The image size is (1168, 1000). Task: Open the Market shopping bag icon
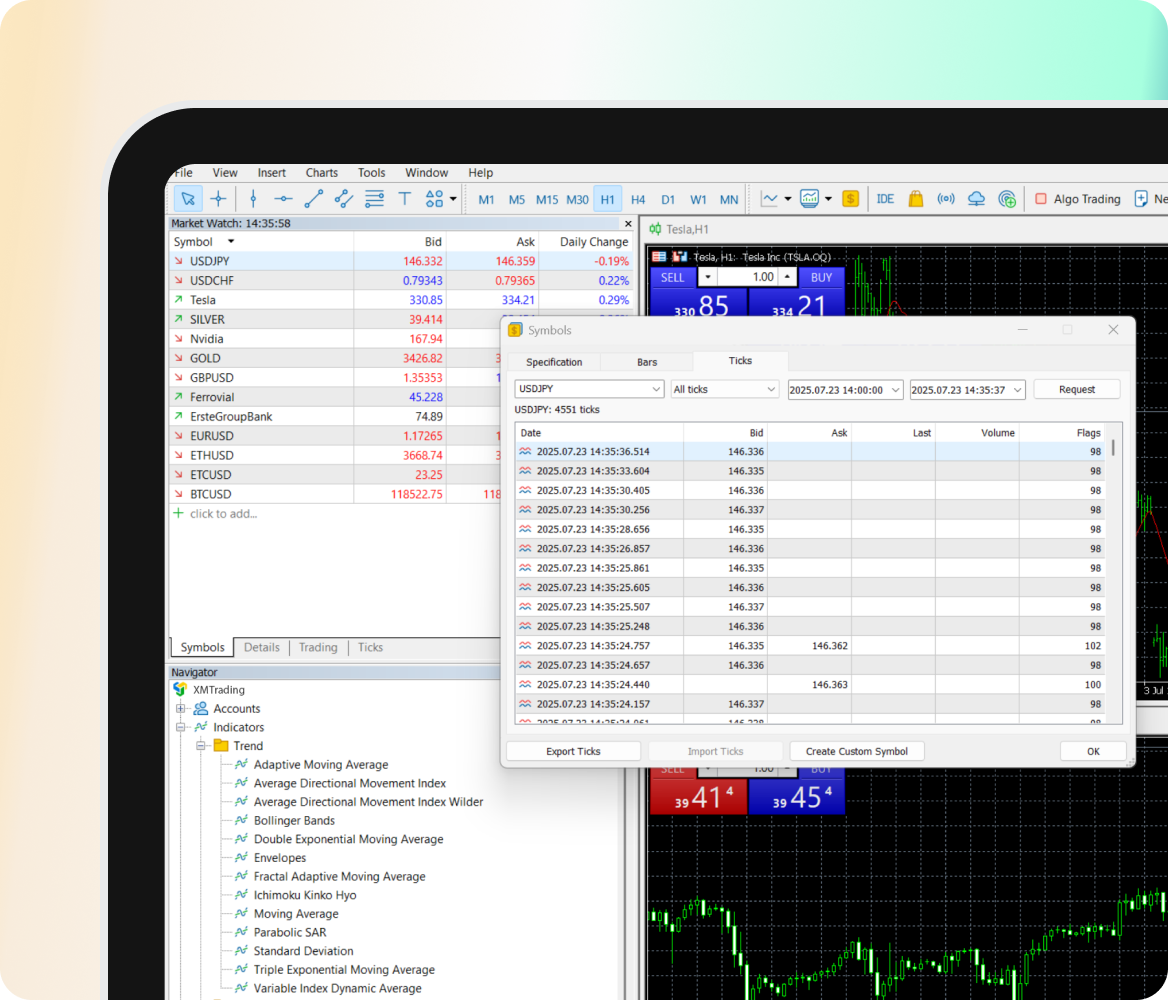coord(915,199)
